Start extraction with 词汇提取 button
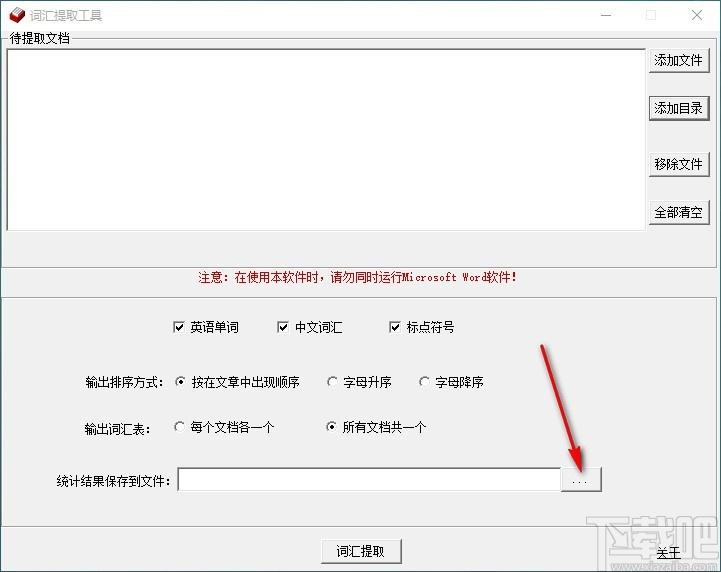Viewport: 721px width, 572px height. (361, 551)
